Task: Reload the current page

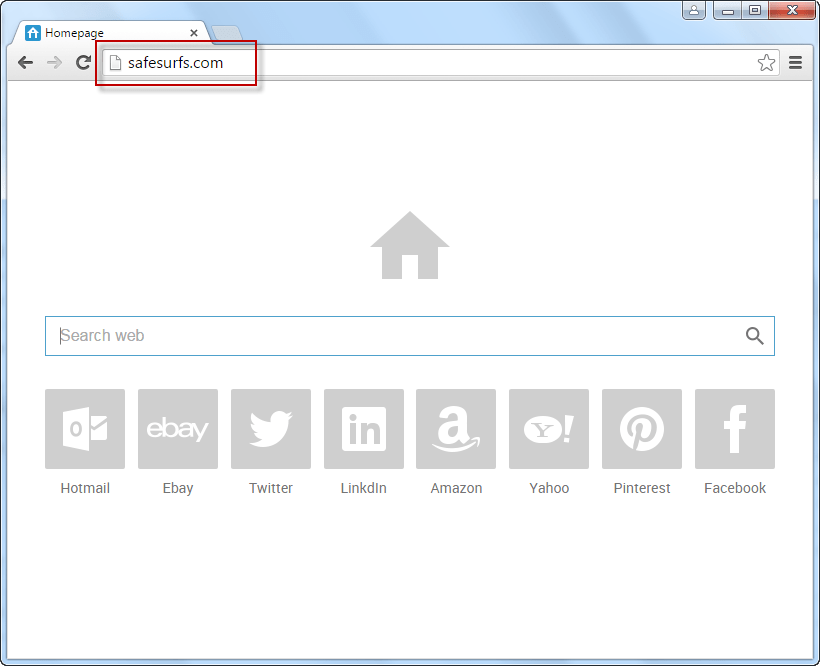Action: point(84,63)
